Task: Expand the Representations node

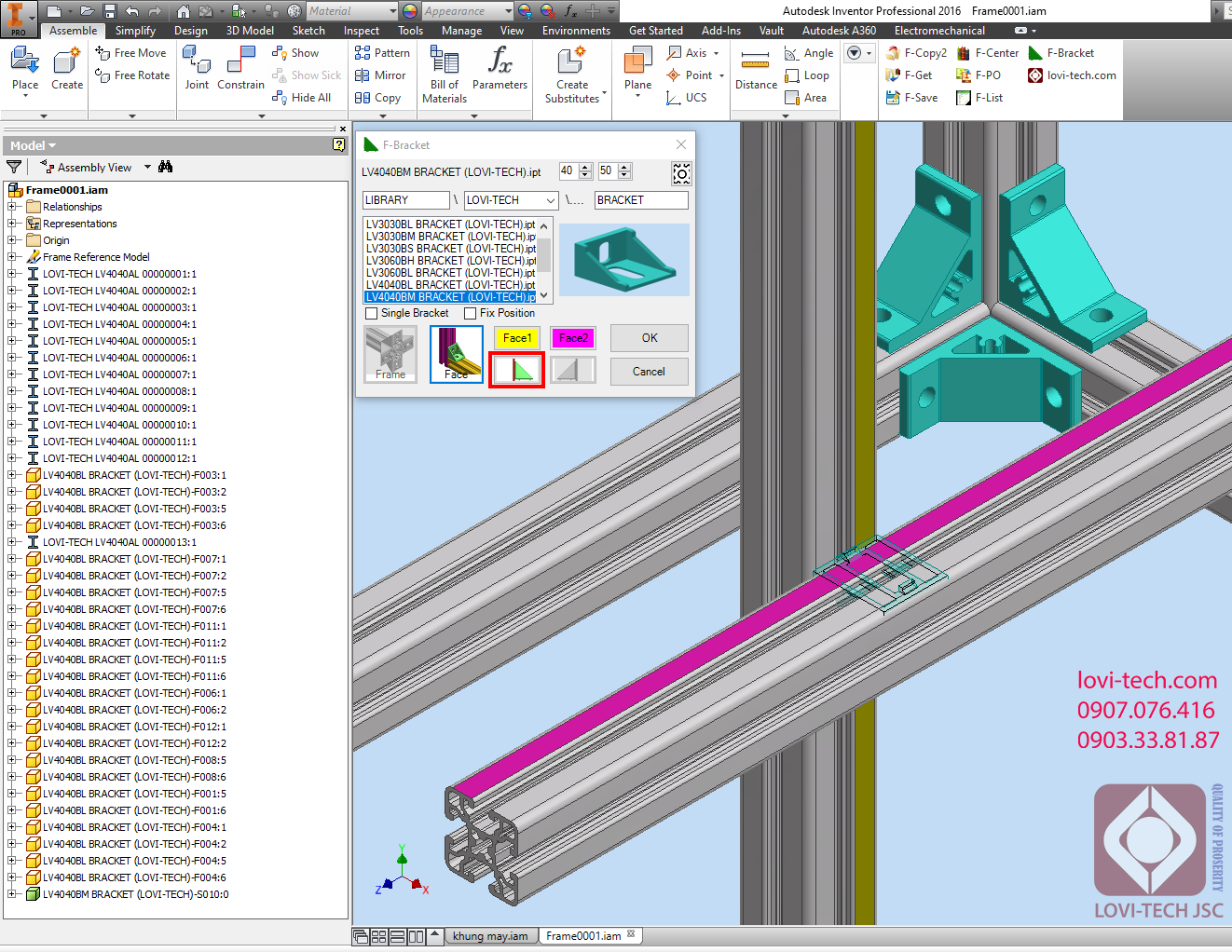Action: (12, 224)
